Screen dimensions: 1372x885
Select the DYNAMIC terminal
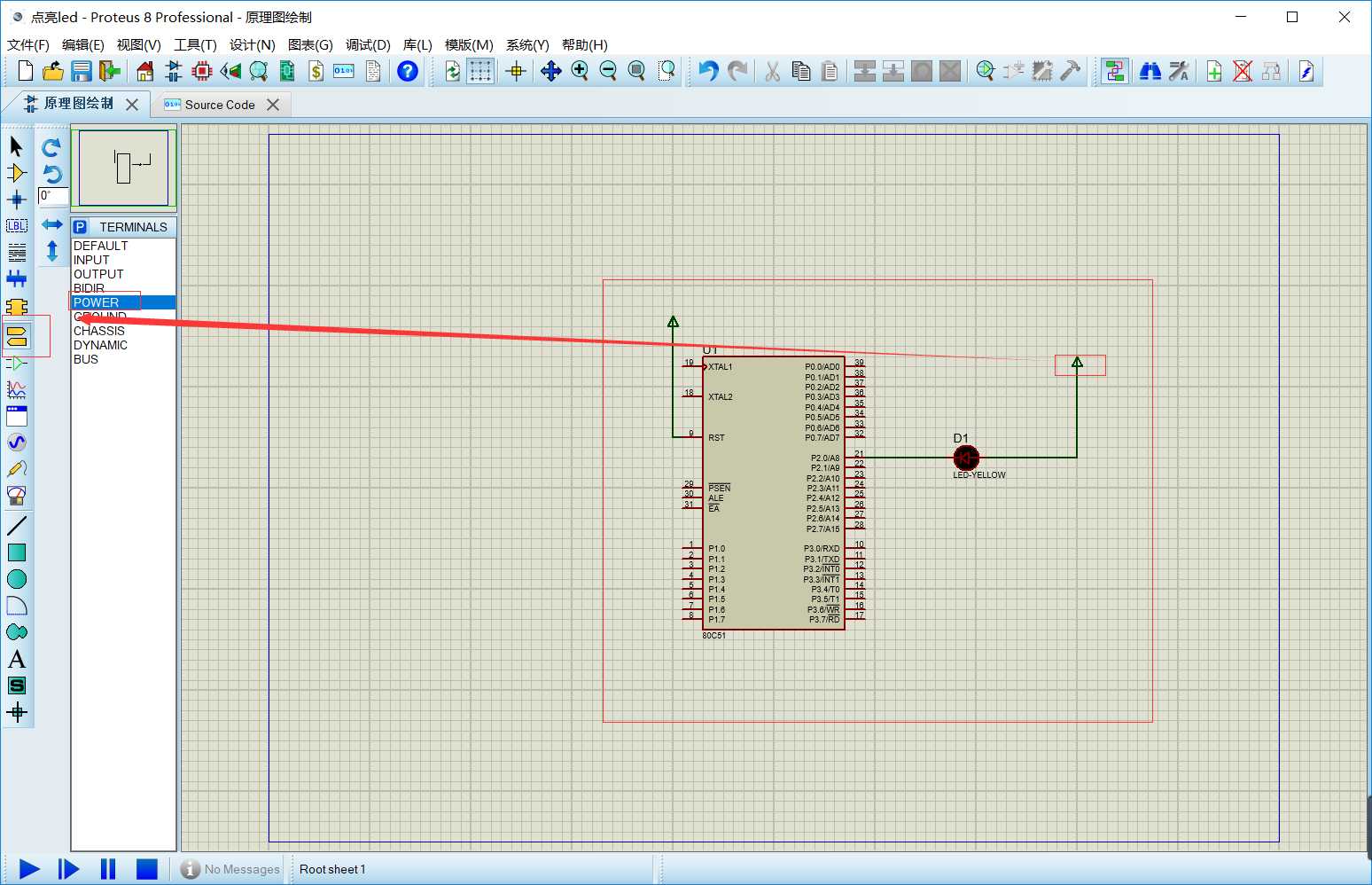pyautogui.click(x=123, y=345)
